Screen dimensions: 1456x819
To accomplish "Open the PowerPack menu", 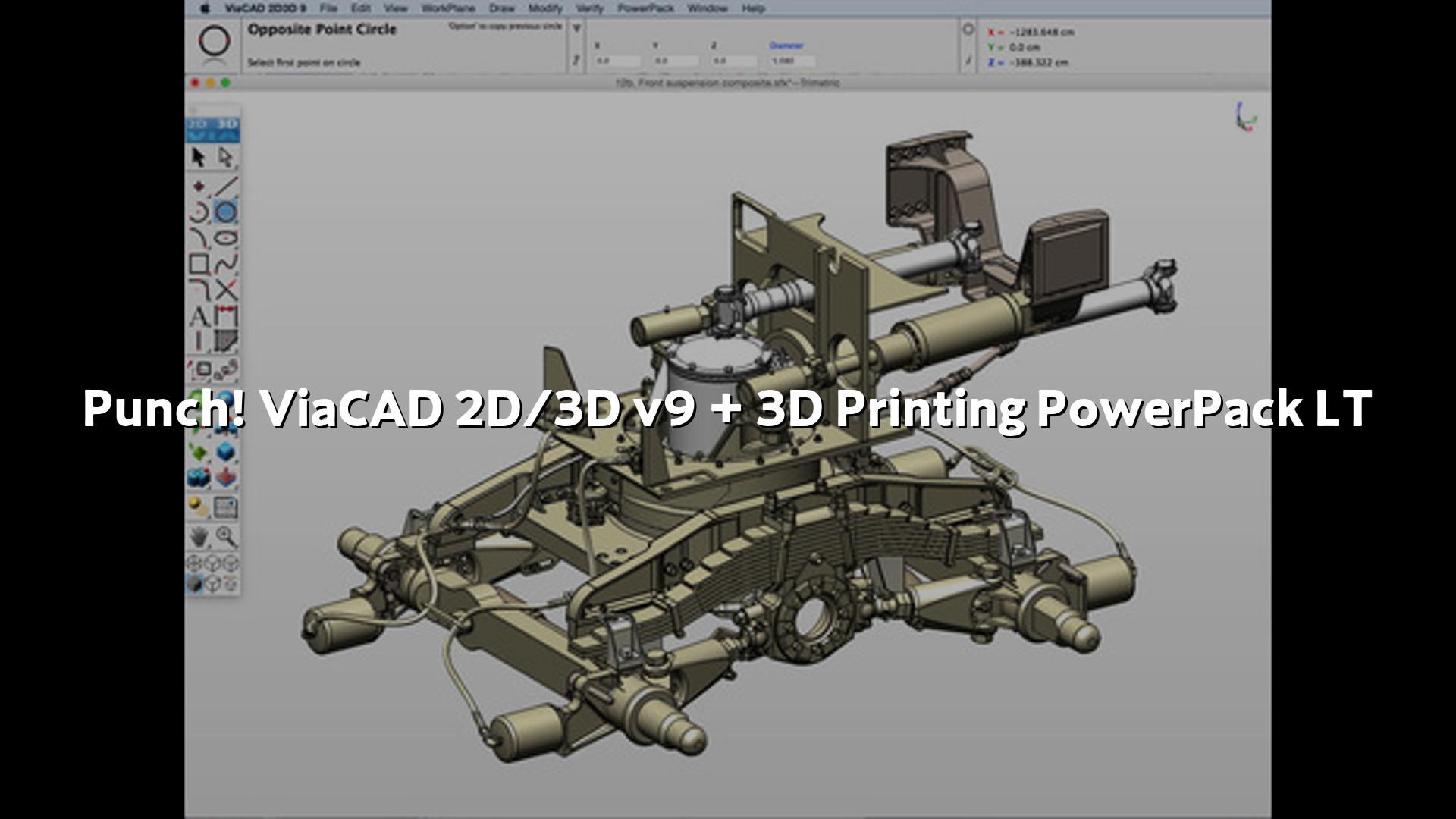I will 645,8.
